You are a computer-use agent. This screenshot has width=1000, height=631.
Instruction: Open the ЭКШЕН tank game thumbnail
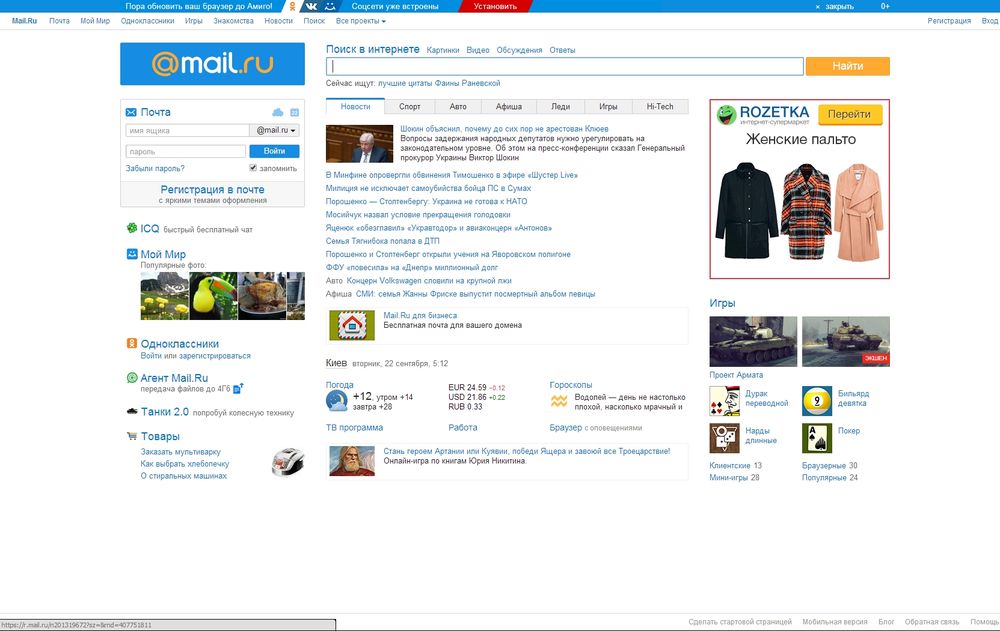click(x=846, y=341)
